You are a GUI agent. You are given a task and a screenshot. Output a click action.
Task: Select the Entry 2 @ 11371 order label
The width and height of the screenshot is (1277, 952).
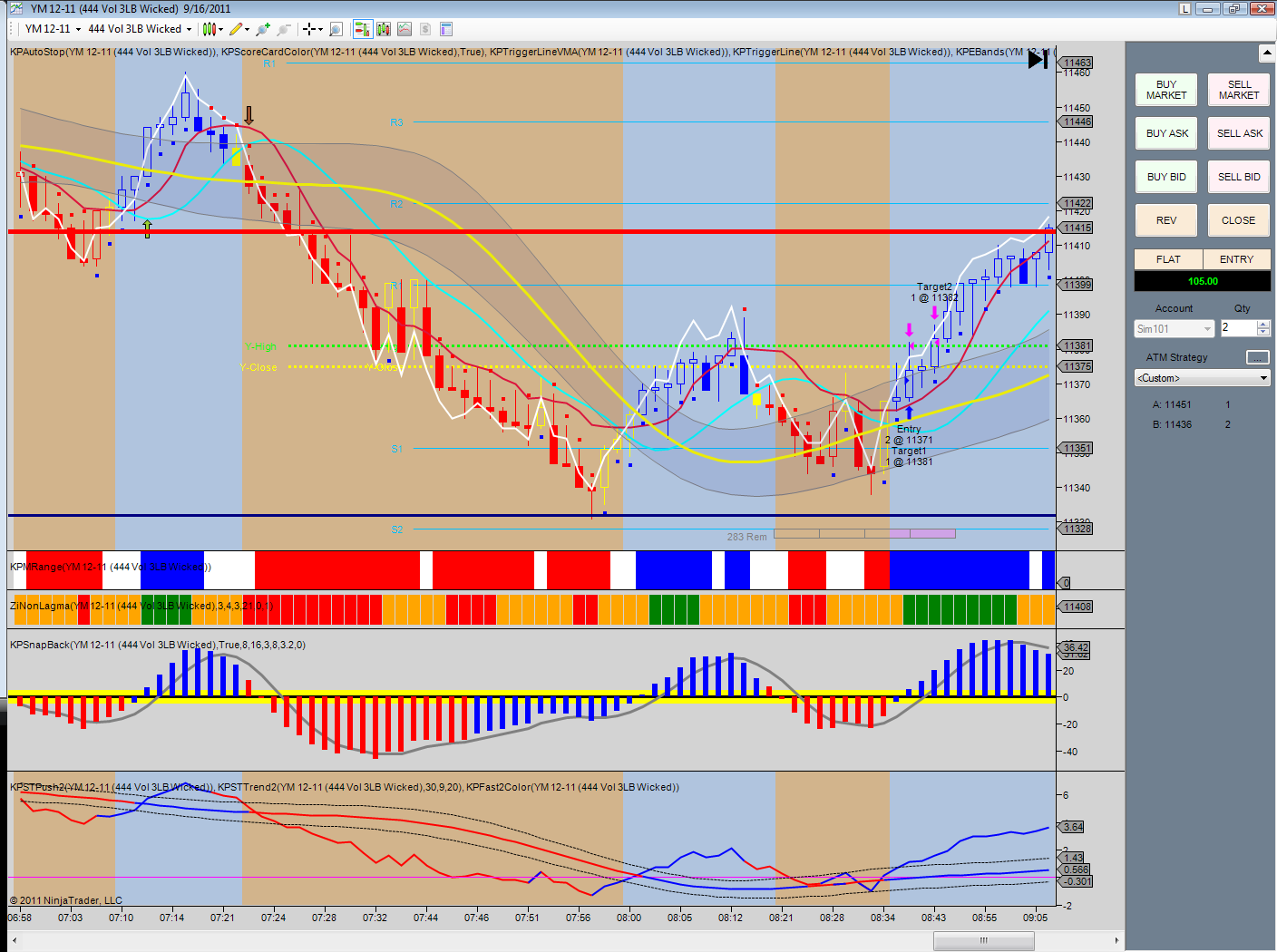tap(909, 434)
